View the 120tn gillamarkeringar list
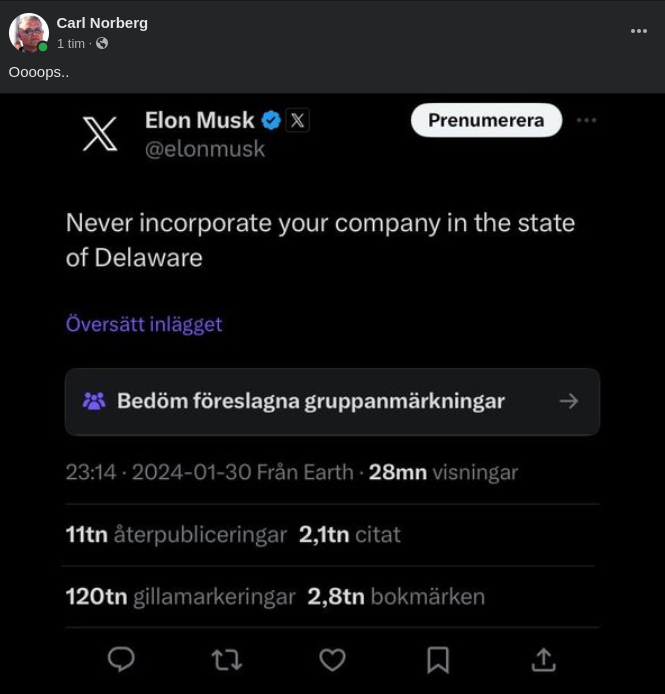Viewport: 665px width, 694px height. click(180, 597)
